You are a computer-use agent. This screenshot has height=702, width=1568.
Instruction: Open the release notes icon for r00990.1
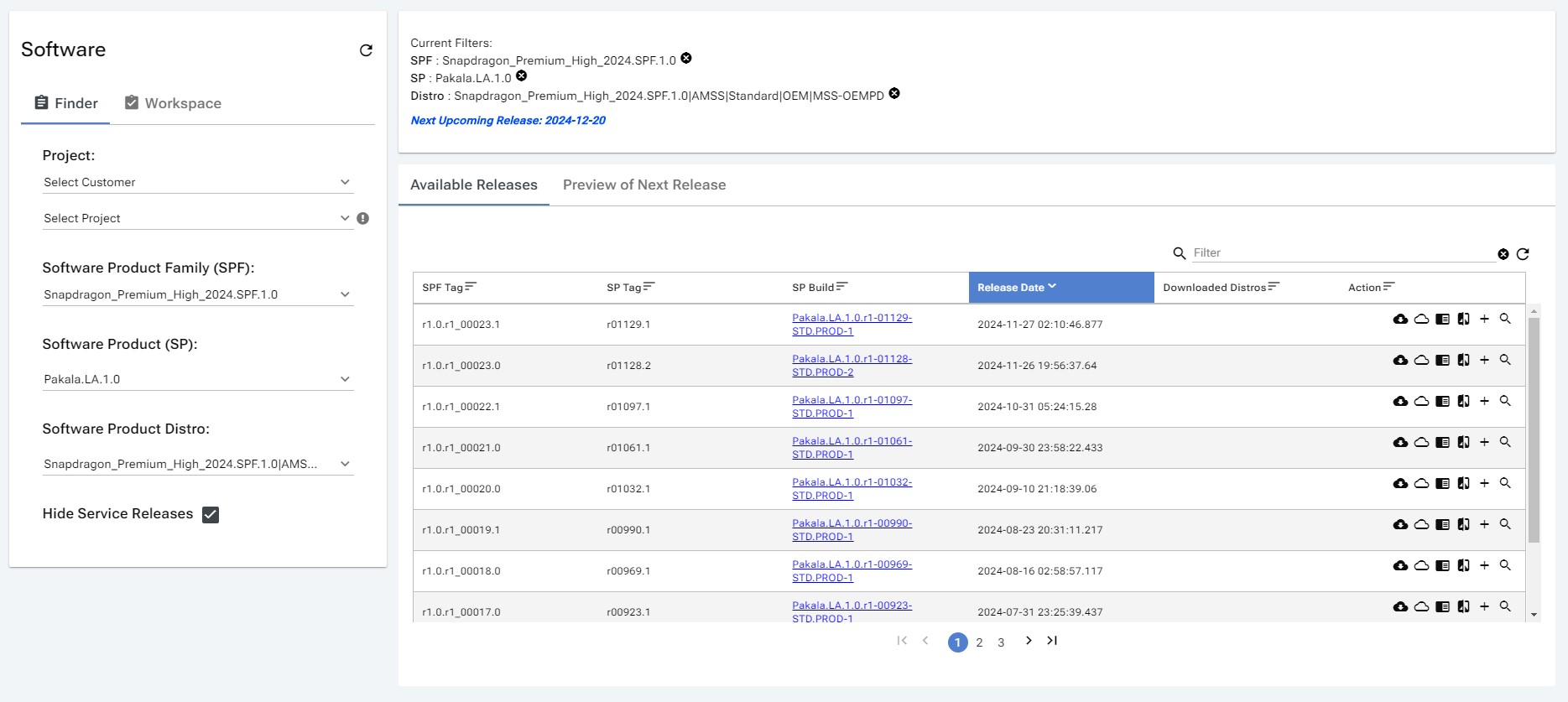1442,524
